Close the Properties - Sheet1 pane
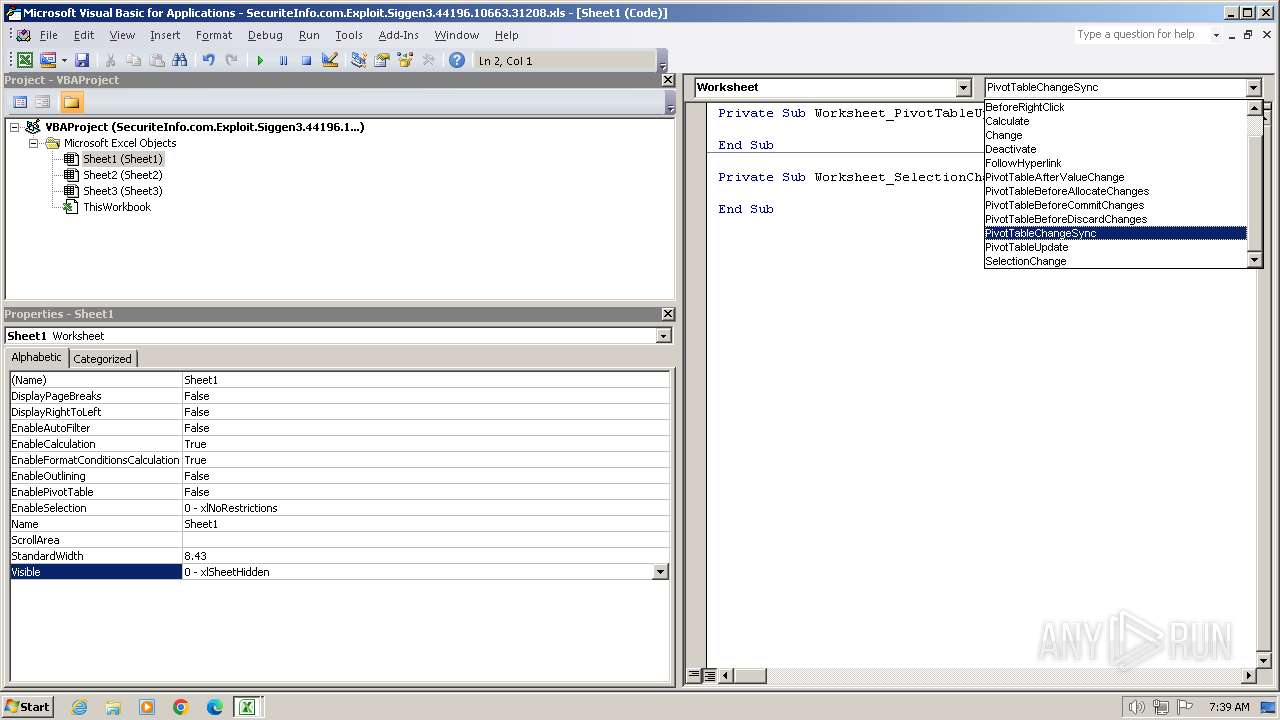 [x=668, y=314]
